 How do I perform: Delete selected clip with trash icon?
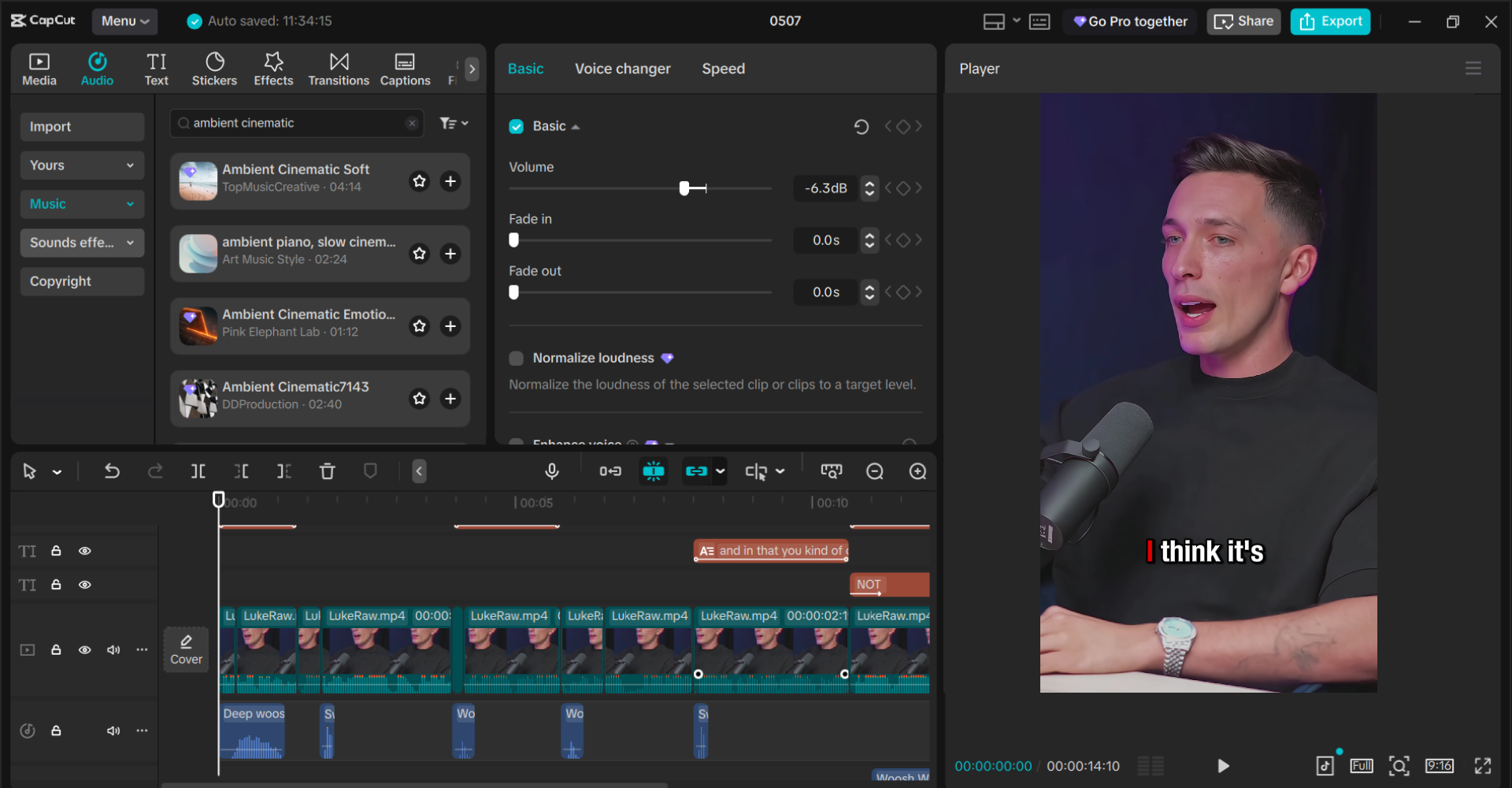328,471
